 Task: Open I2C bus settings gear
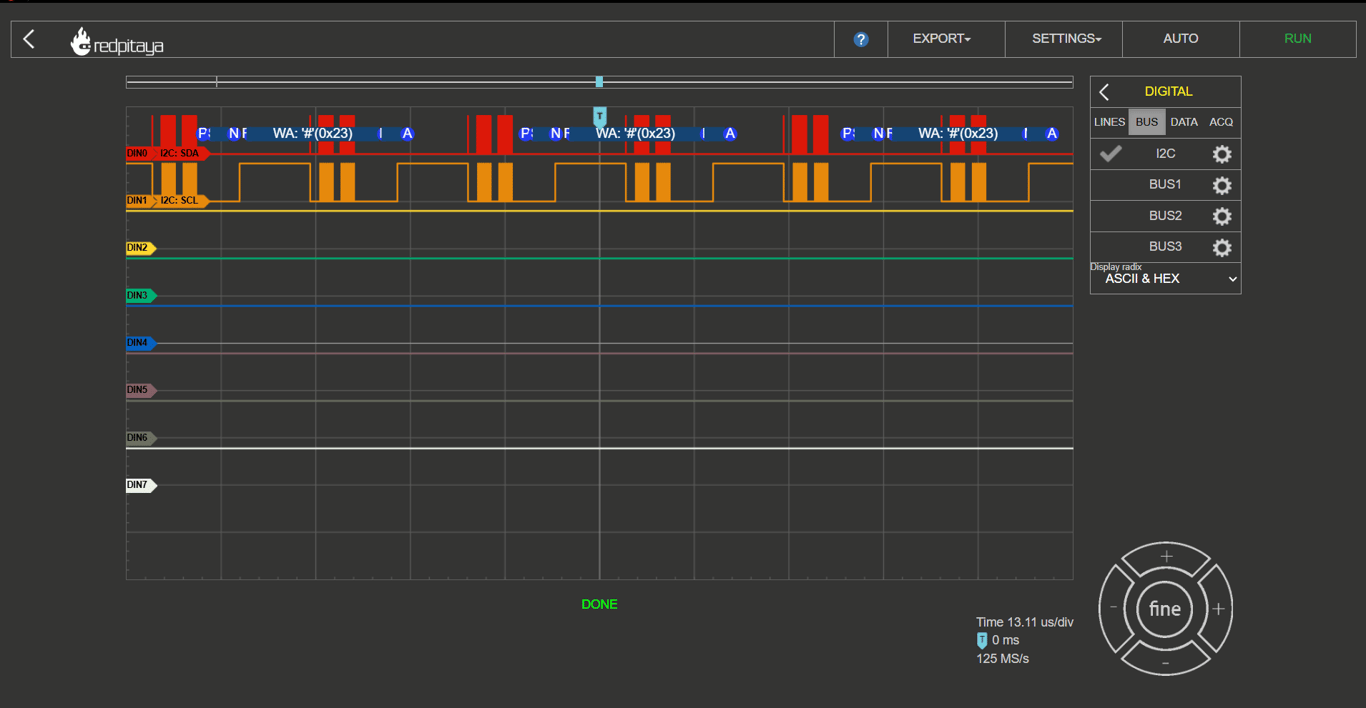[1222, 154]
